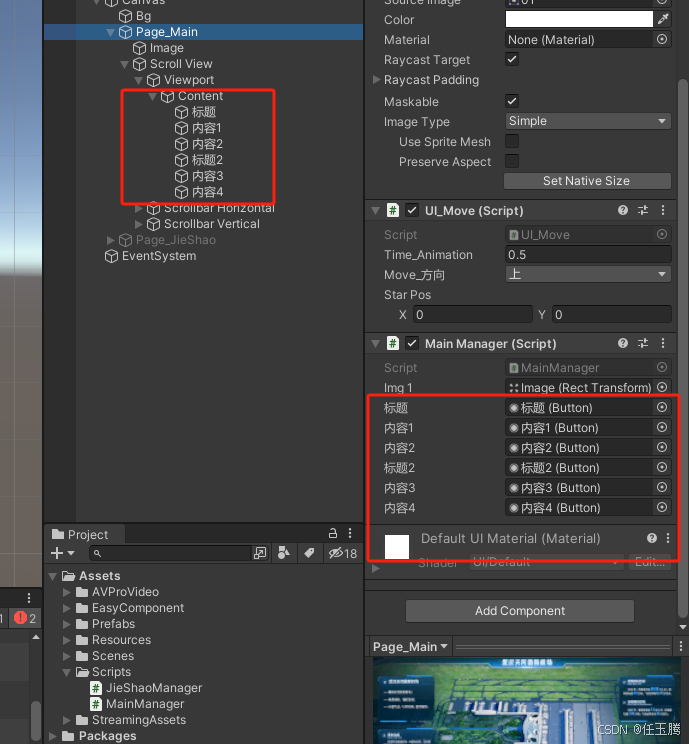Collapse the Scripts folder arrow
689x744 pixels.
67,672
